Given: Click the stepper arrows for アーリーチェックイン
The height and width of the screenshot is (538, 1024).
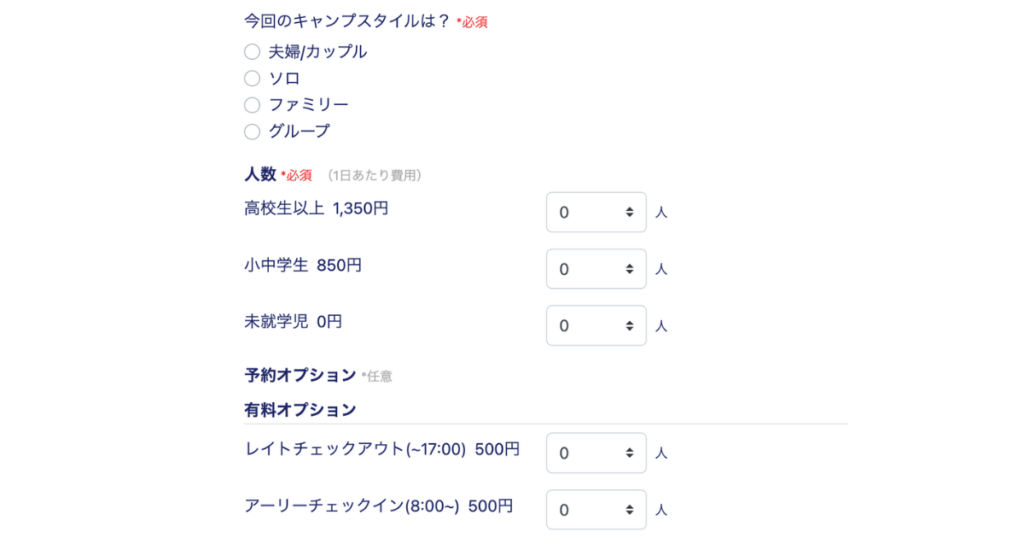Looking at the screenshot, I should click(x=630, y=510).
